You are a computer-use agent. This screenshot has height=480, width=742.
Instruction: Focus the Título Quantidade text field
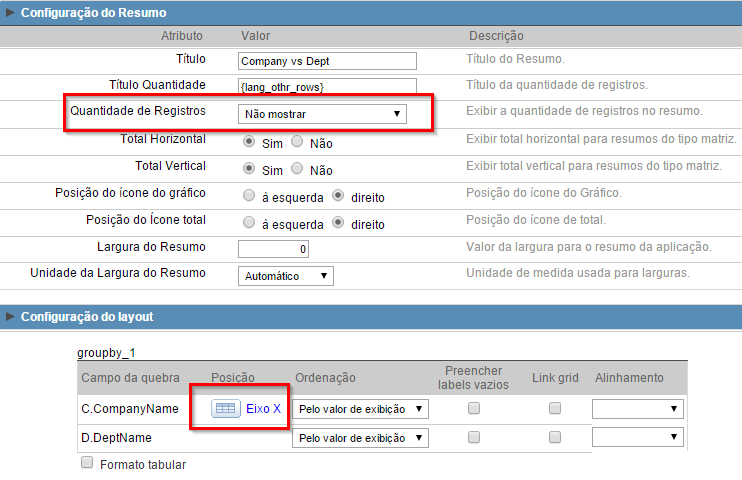click(327, 87)
